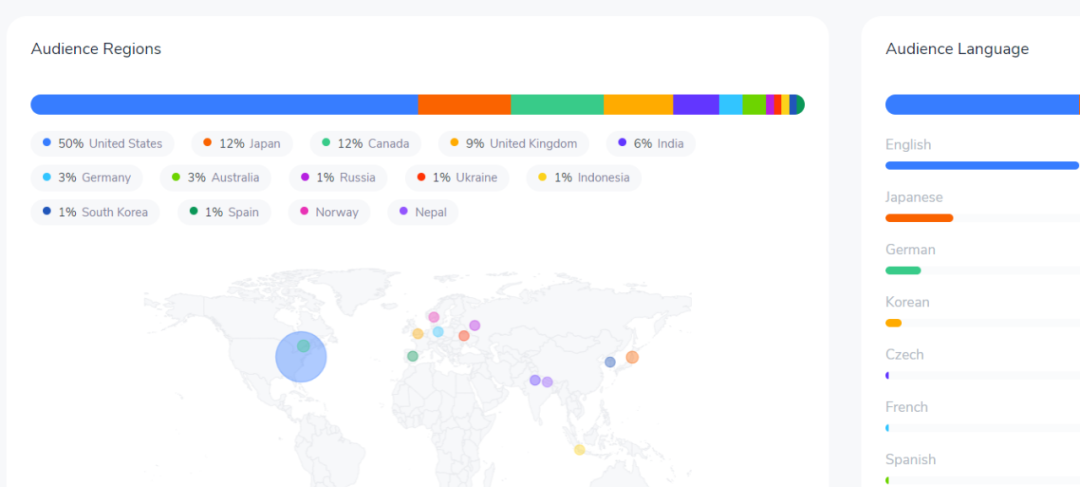
Task: Click the orange Japan segment in the regions bar
Action: click(464, 105)
